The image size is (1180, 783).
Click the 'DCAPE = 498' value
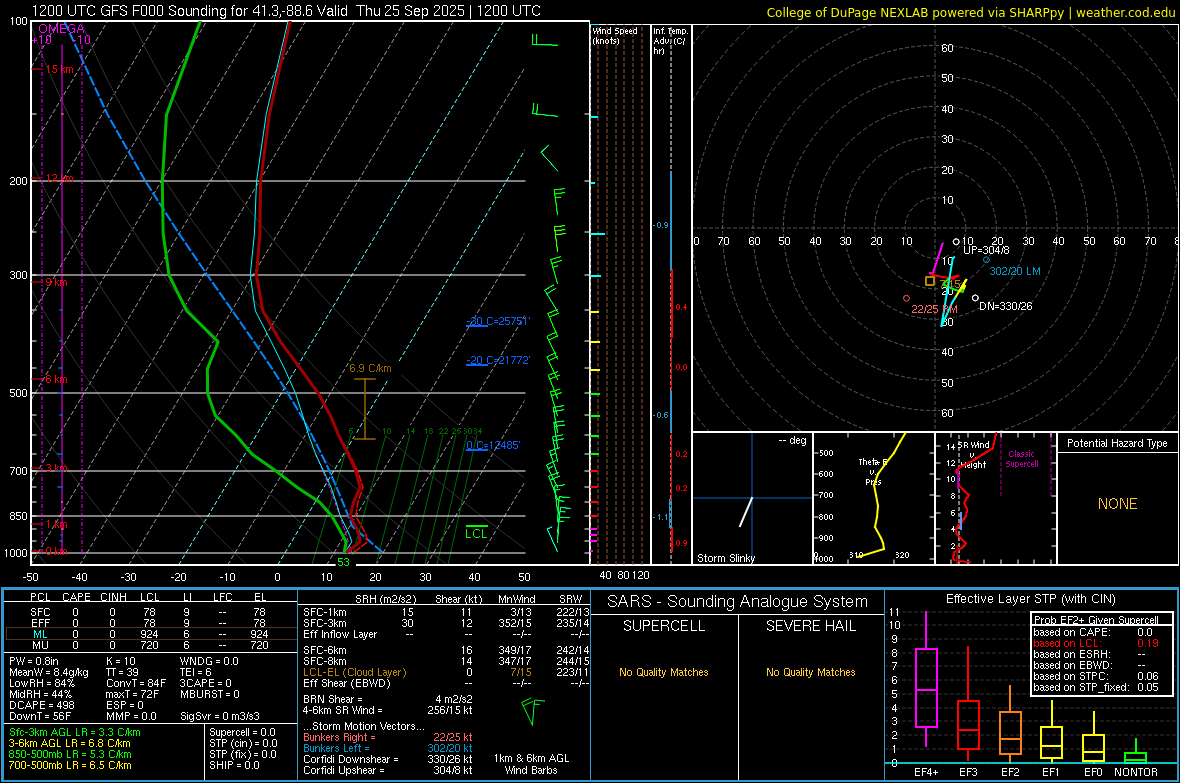[x=41, y=705]
